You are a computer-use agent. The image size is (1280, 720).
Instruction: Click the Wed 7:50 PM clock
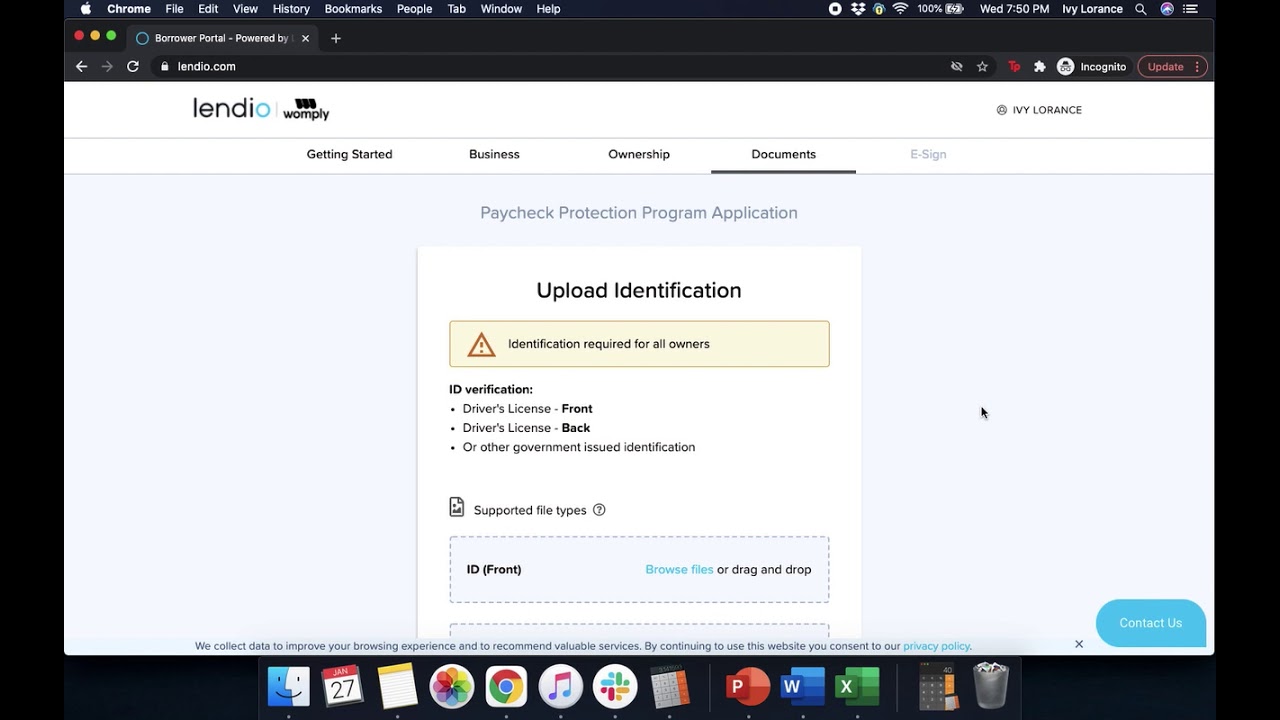pos(1014,9)
